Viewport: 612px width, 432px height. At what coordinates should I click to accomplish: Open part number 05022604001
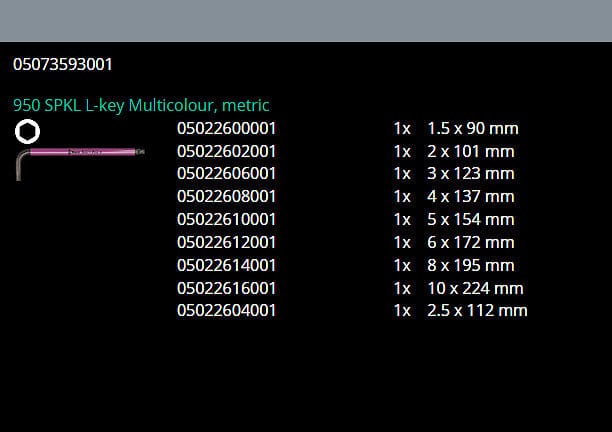coord(226,311)
